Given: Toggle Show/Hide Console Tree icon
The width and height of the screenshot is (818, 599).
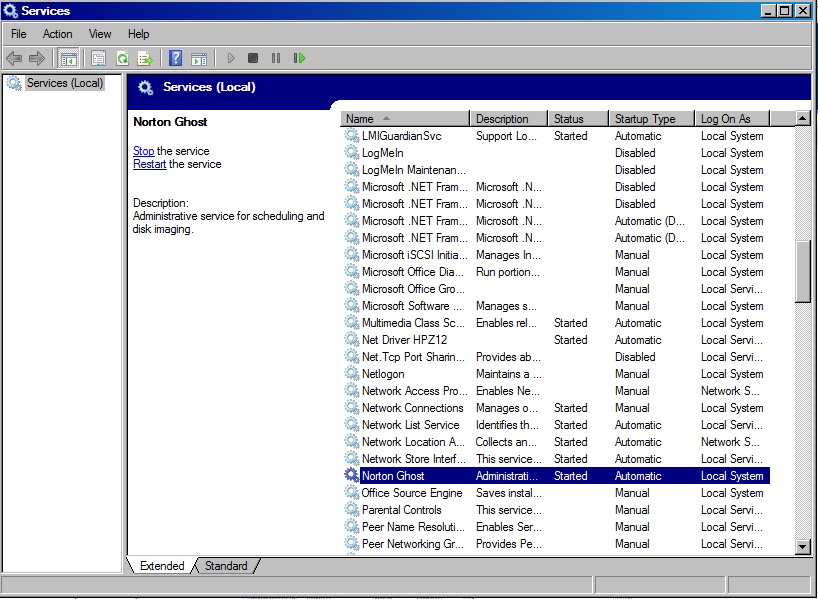Looking at the screenshot, I should tap(68, 58).
